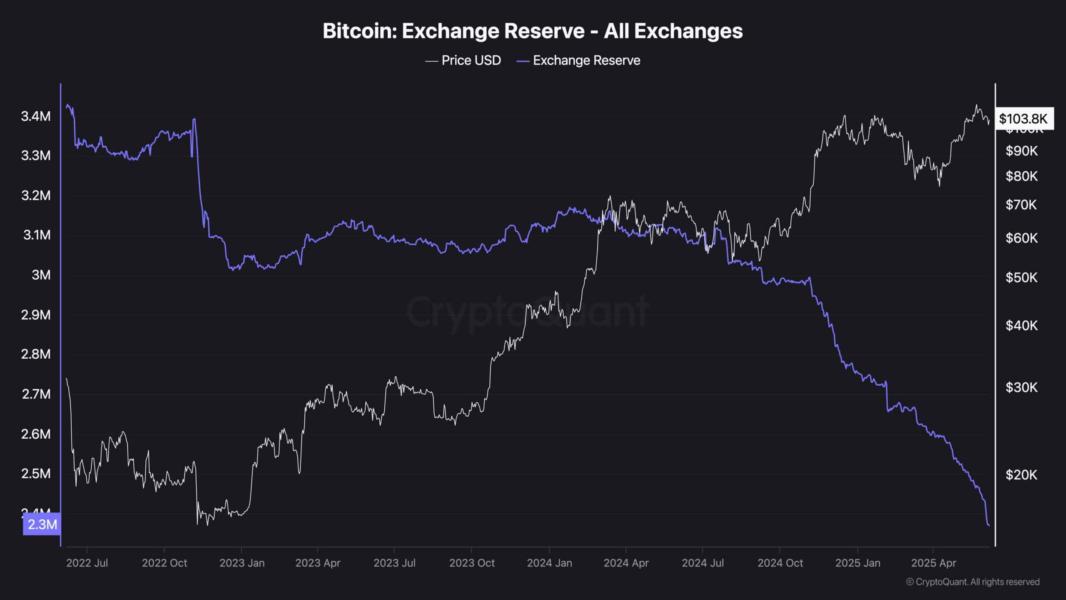The width and height of the screenshot is (1066, 600).
Task: Click the 3M left axis label
Action: pos(41,275)
